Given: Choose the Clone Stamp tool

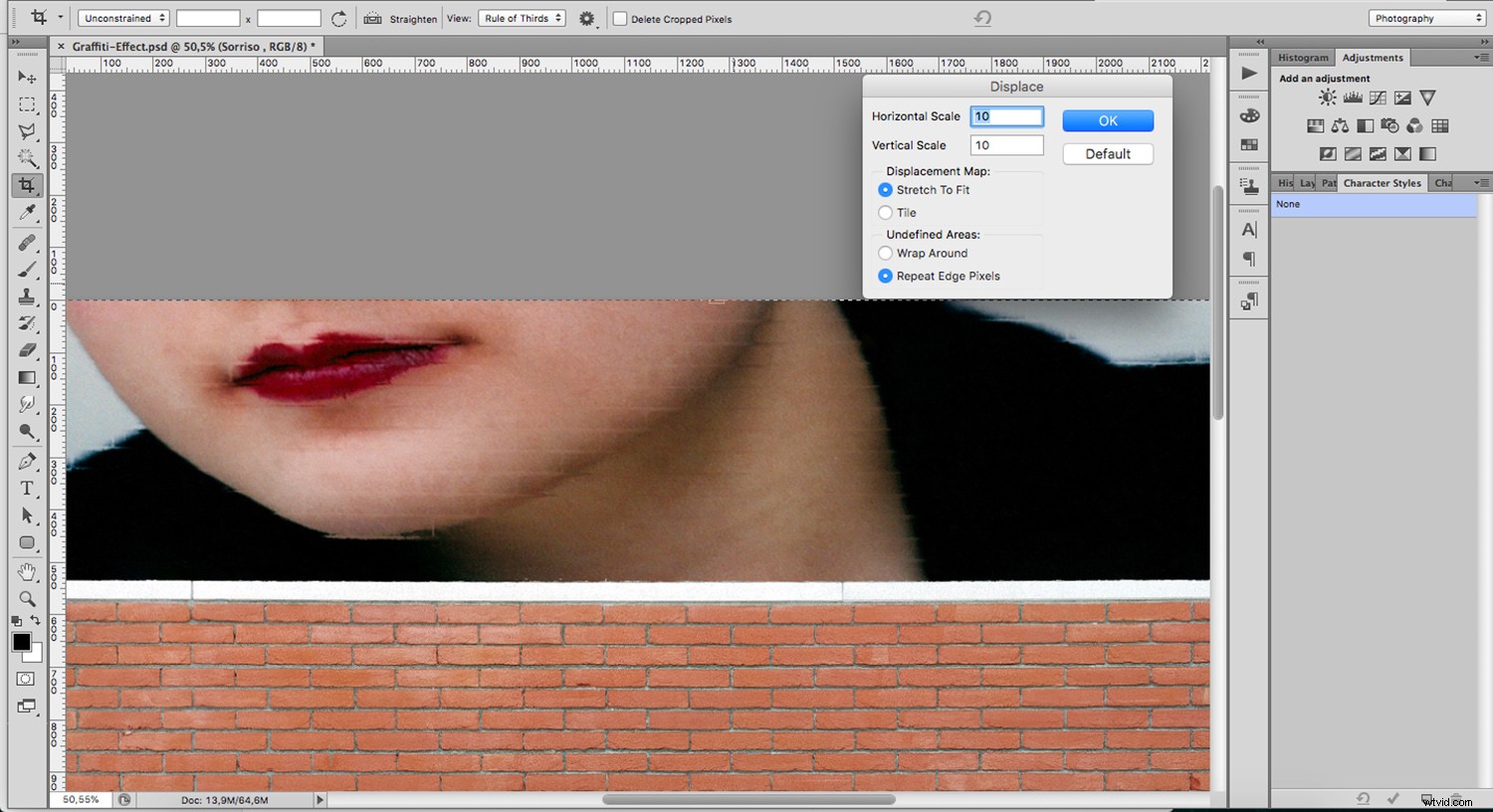Looking at the screenshot, I should [27, 295].
